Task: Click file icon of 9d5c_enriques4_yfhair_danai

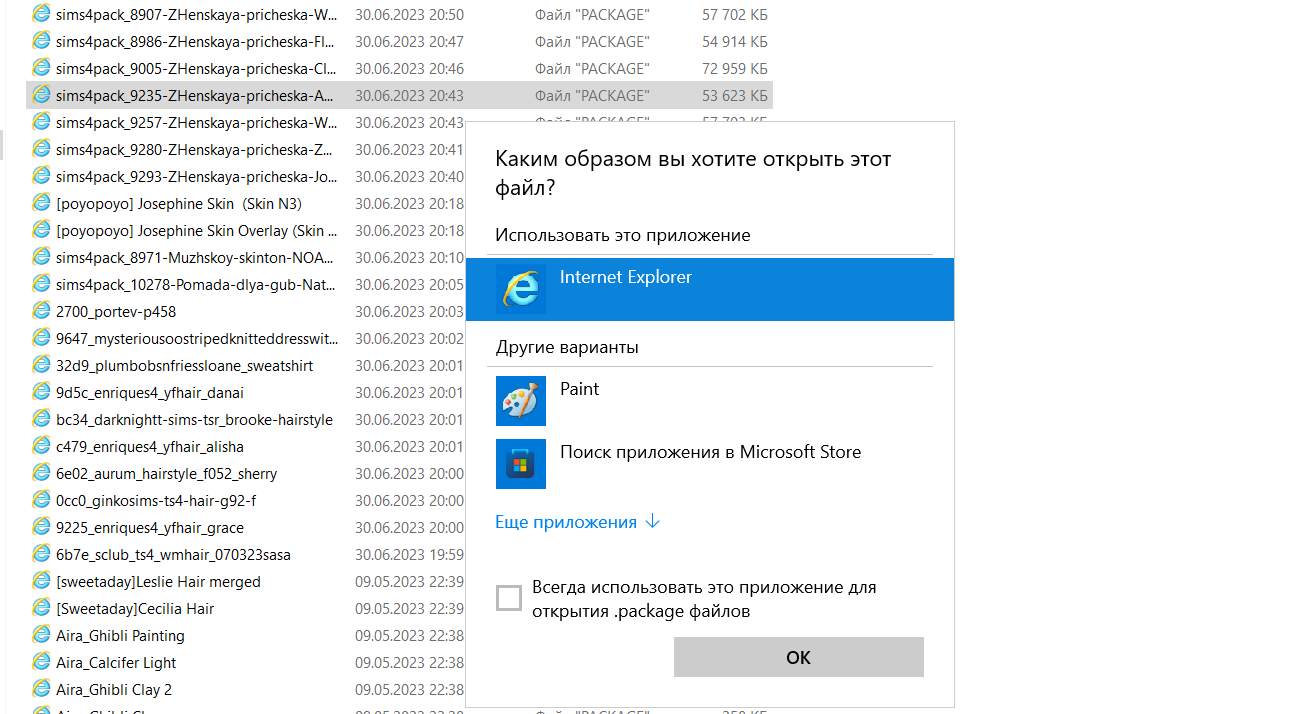Action: coord(41,392)
